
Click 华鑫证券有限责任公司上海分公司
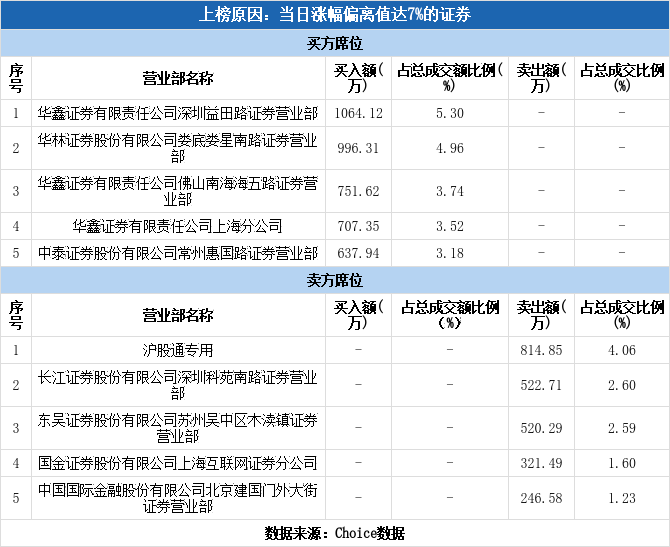tap(178, 226)
